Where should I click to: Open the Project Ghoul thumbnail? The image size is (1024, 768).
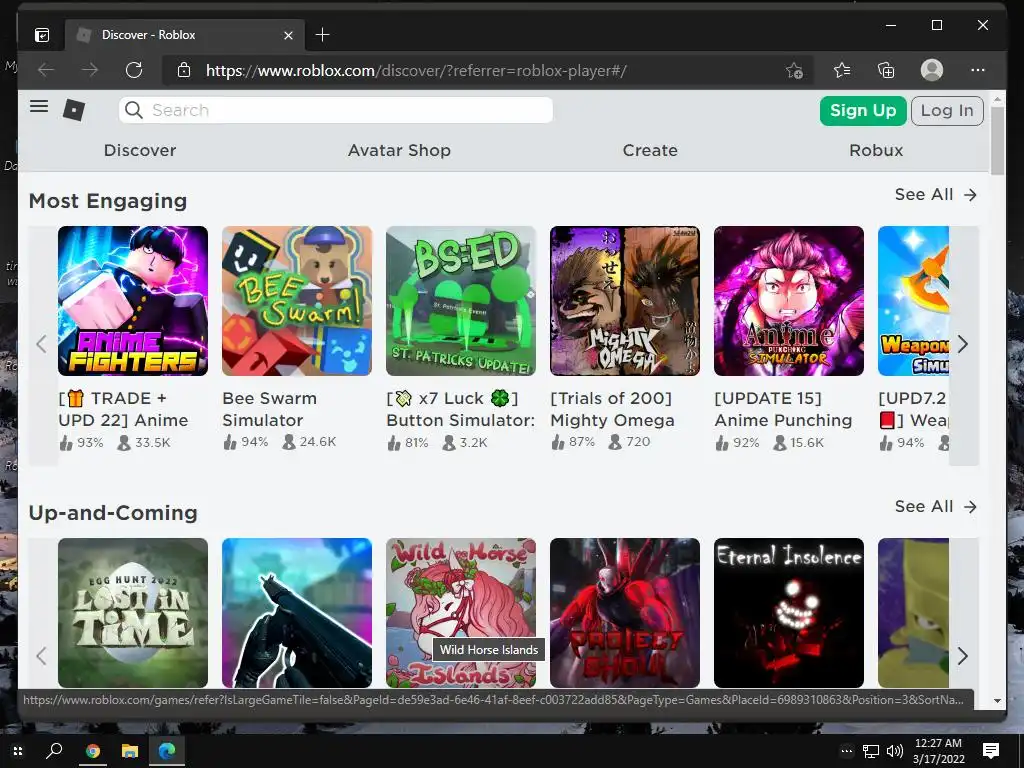click(625, 613)
